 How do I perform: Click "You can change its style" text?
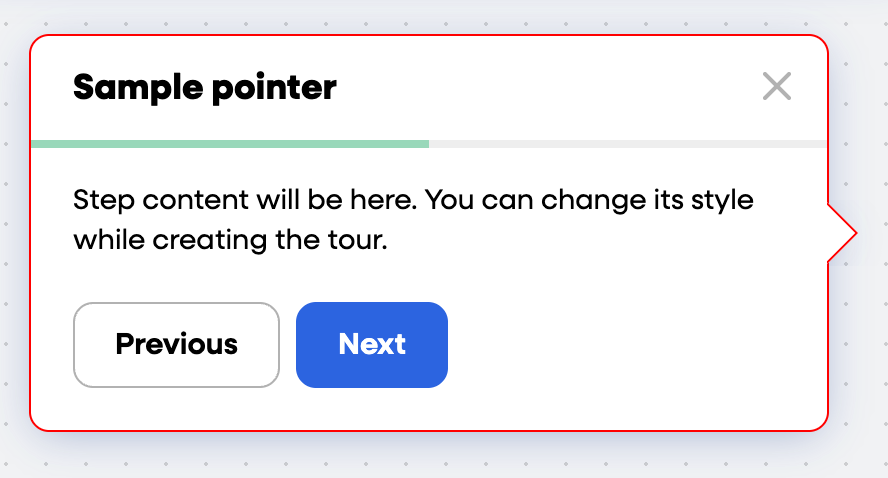589,200
